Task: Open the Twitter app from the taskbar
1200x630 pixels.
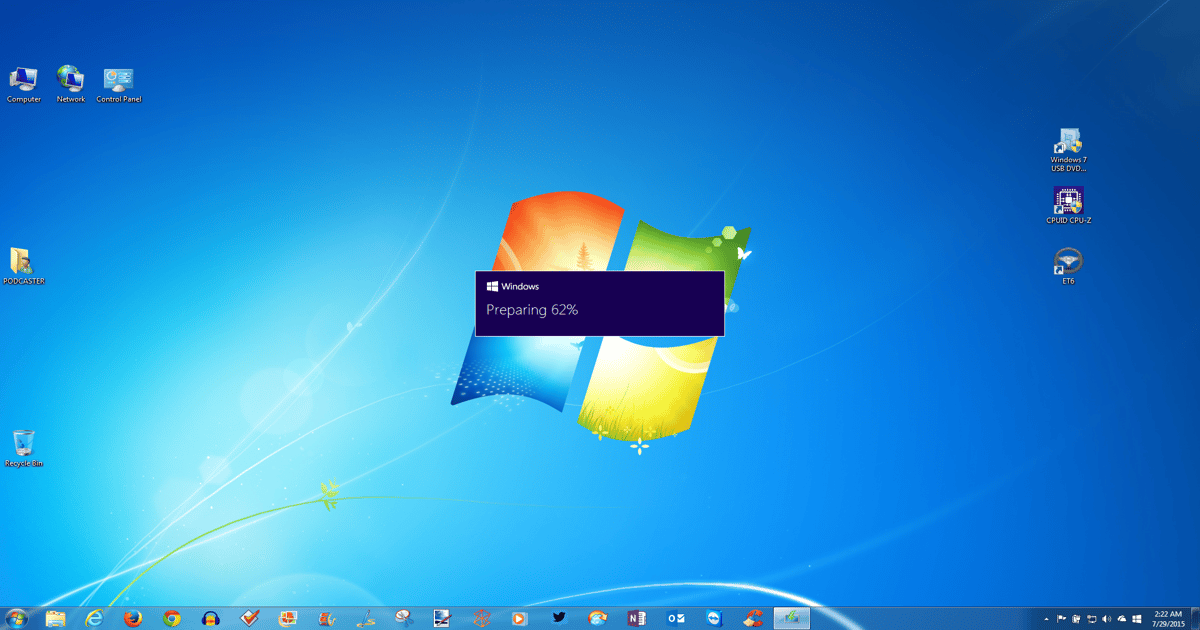Action: [558, 617]
